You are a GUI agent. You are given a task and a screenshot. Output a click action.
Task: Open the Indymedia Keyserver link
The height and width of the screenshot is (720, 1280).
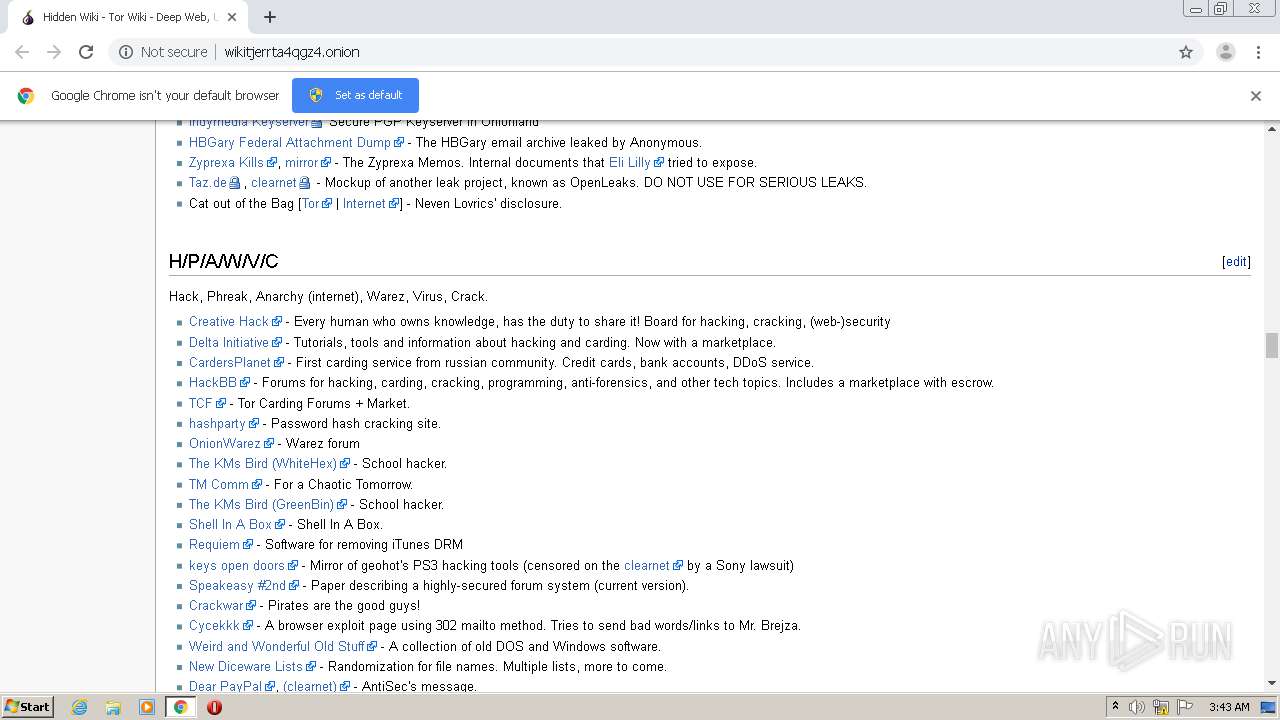coord(249,122)
